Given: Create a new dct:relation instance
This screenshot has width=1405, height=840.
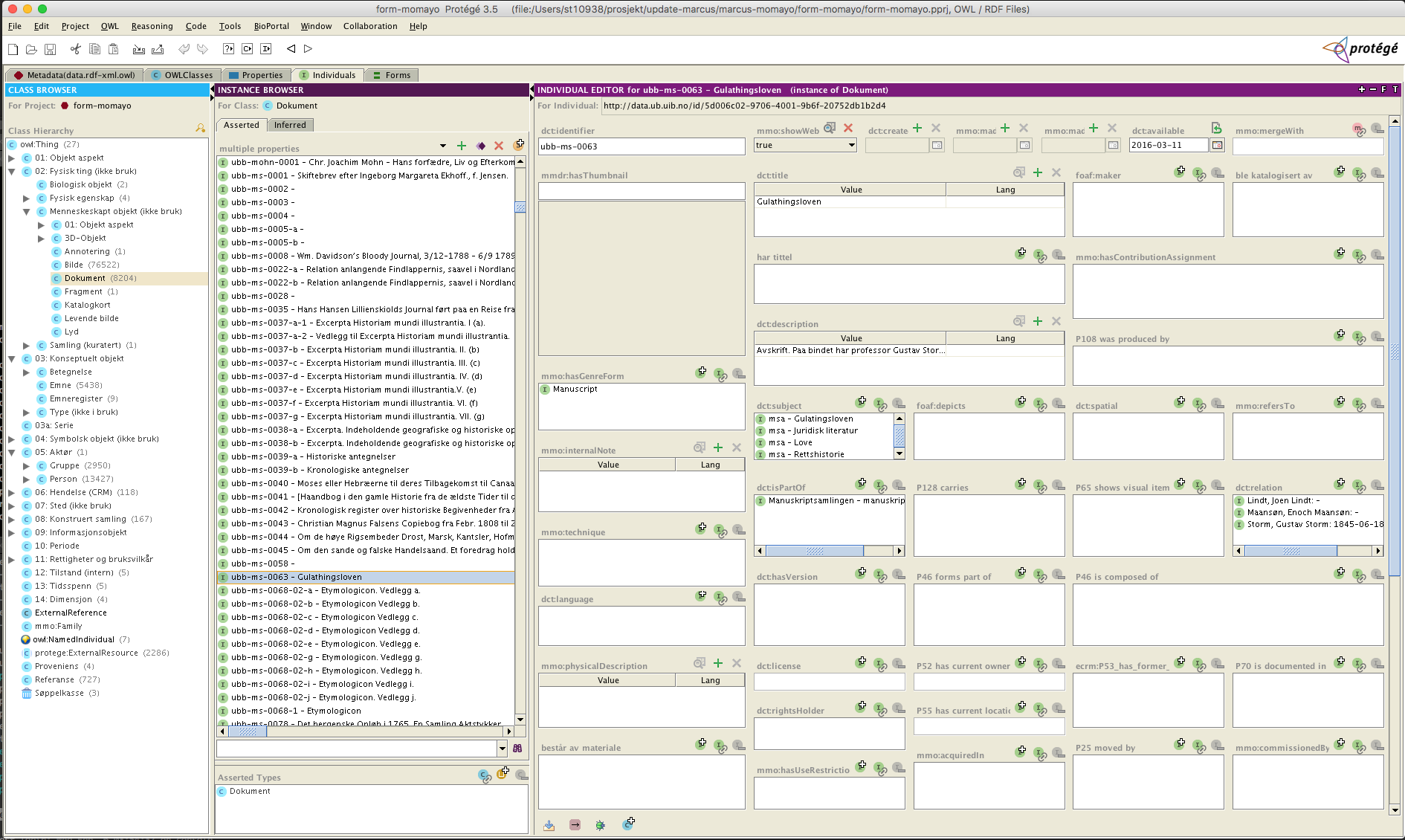Looking at the screenshot, I should 1340,483.
